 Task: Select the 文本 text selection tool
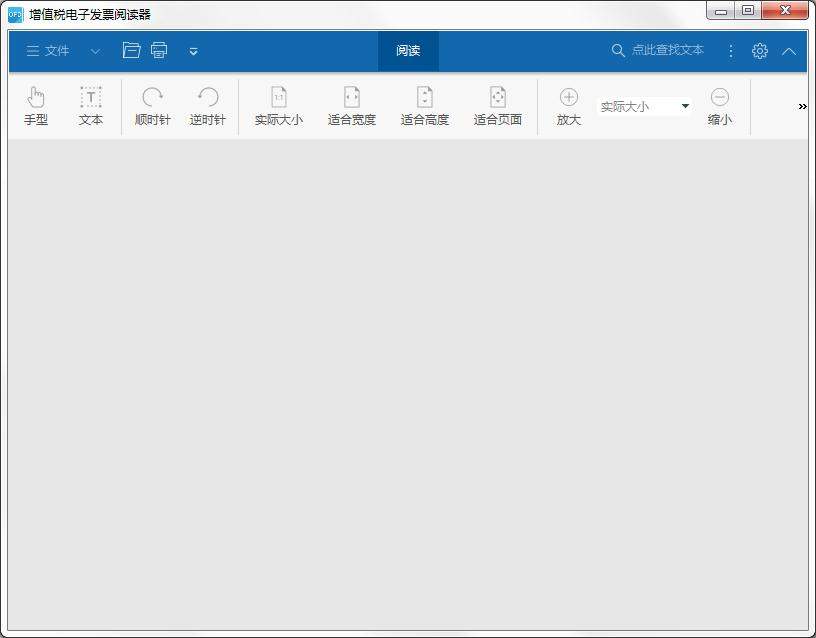click(91, 105)
